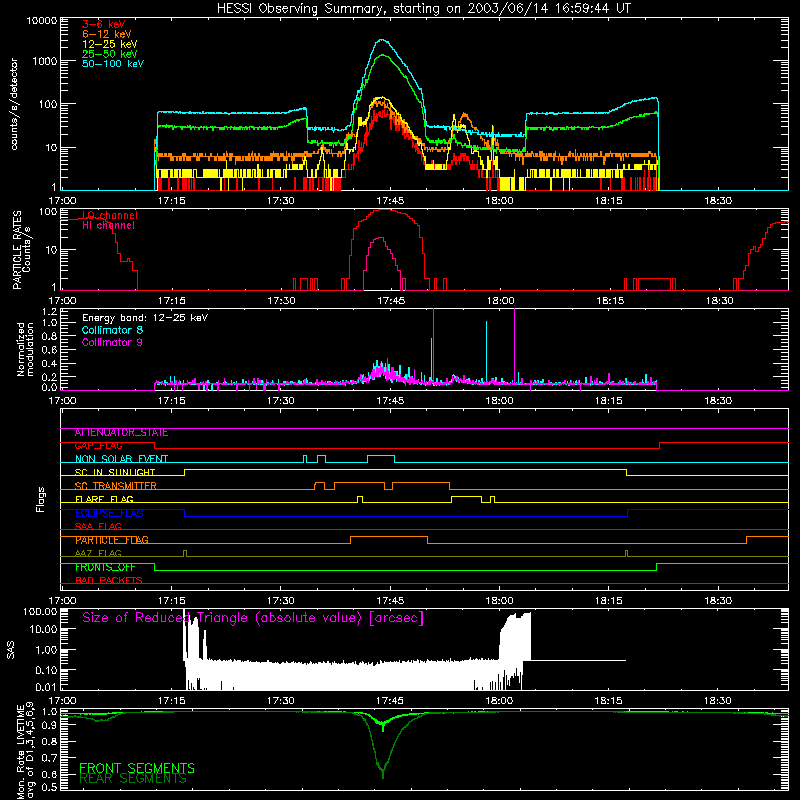The image size is (800, 800).
Task: Select the "Collimator 9" legend label
Action: click(112, 342)
